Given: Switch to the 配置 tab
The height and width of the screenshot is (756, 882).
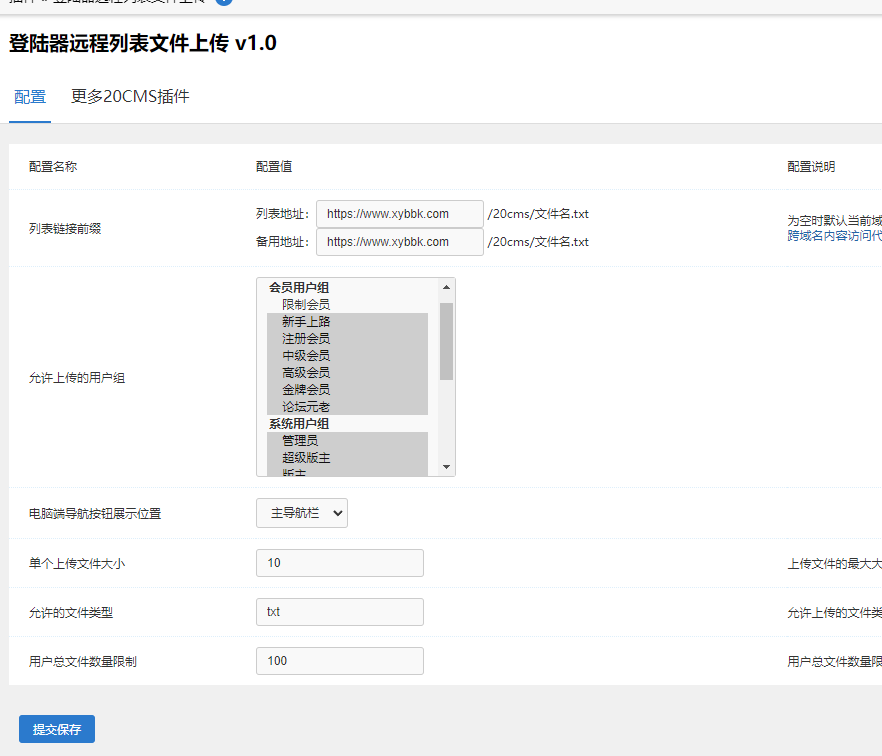Looking at the screenshot, I should pos(30,97).
